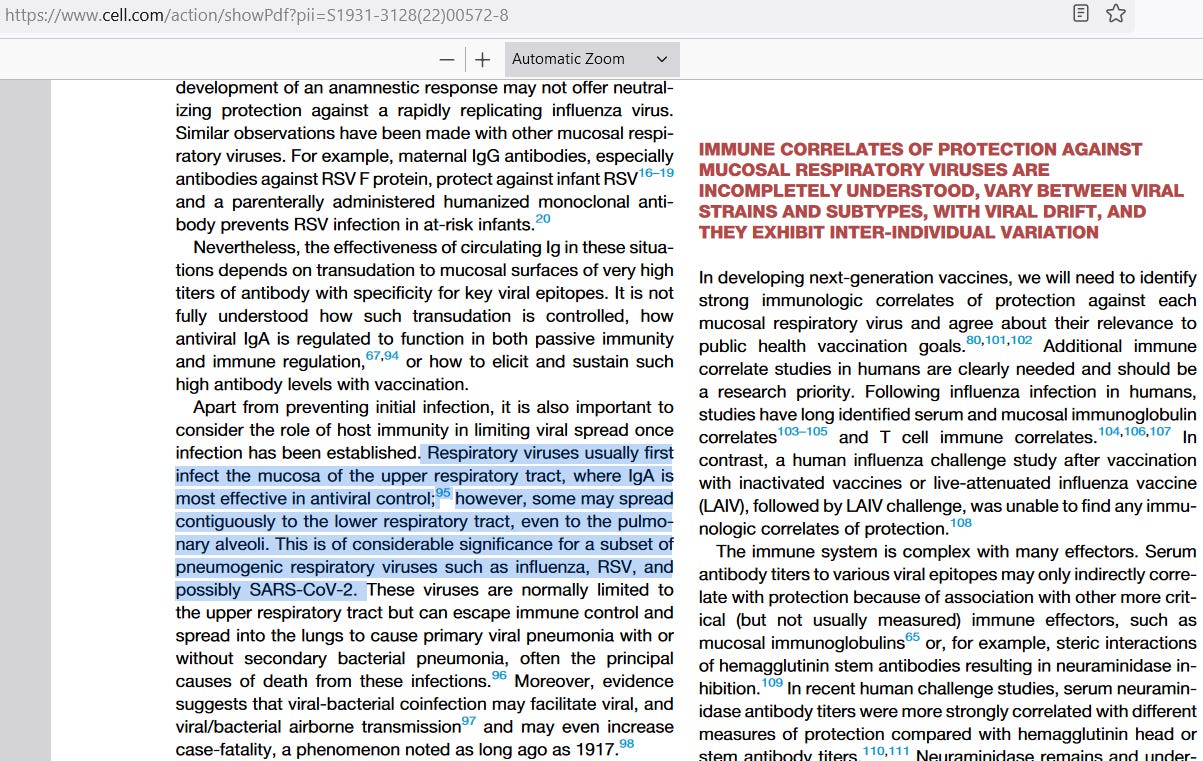1203x761 pixels.
Task: Open citation reference 103–105
Action: (802, 431)
